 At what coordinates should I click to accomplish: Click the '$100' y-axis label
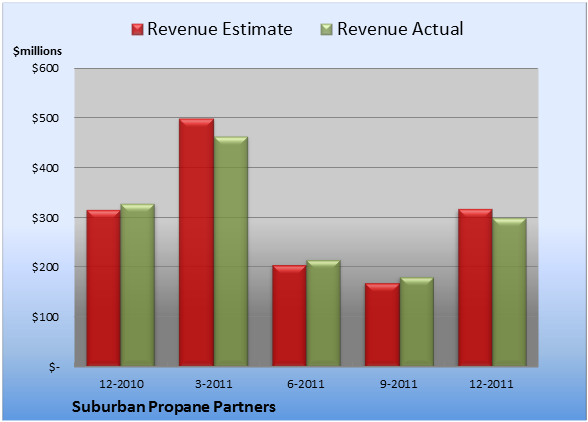click(45, 317)
